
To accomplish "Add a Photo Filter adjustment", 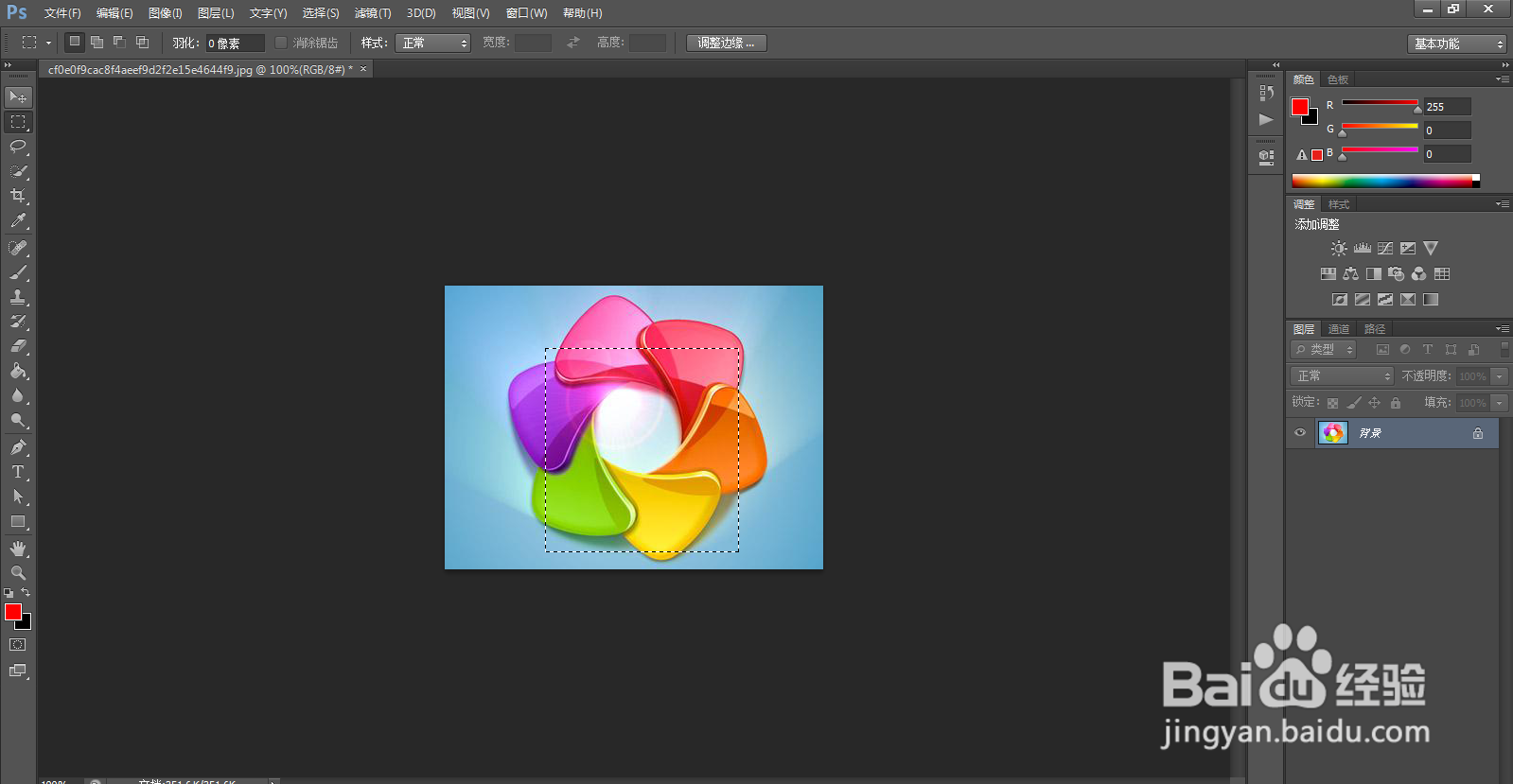I will pyautogui.click(x=1397, y=274).
